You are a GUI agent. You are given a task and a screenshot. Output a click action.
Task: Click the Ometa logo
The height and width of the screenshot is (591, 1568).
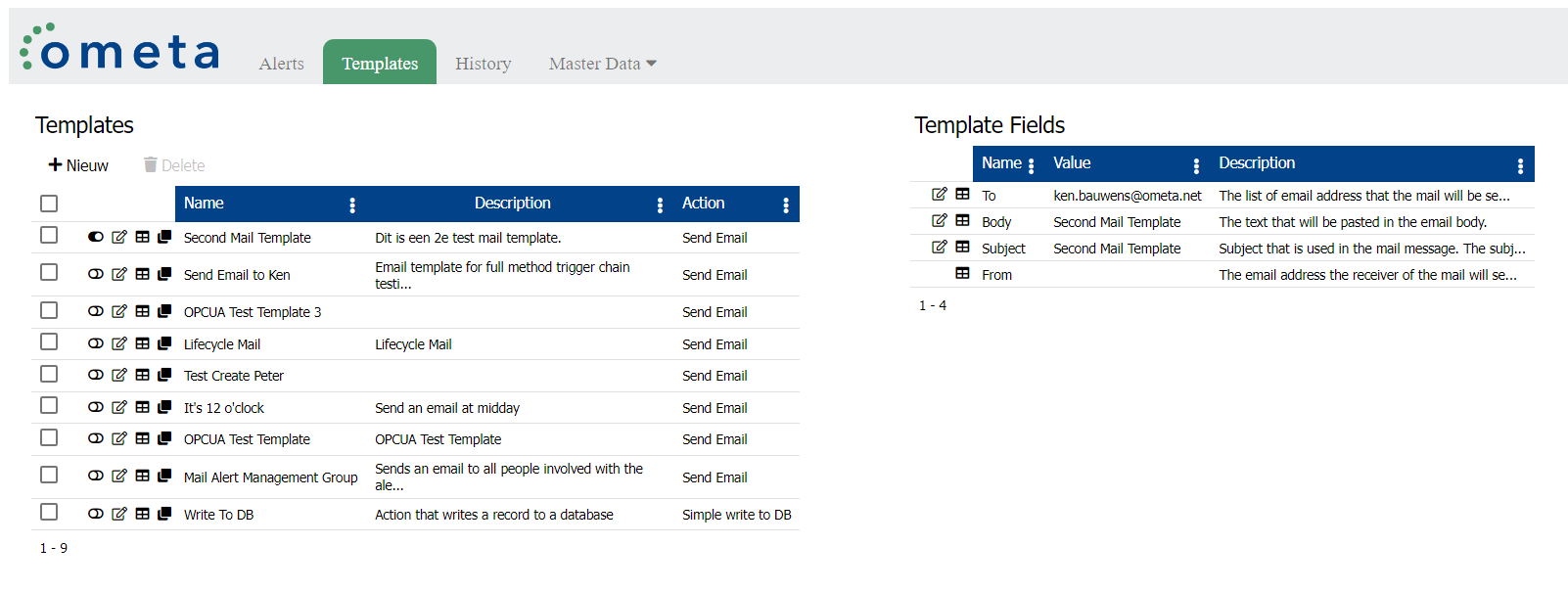(x=119, y=49)
